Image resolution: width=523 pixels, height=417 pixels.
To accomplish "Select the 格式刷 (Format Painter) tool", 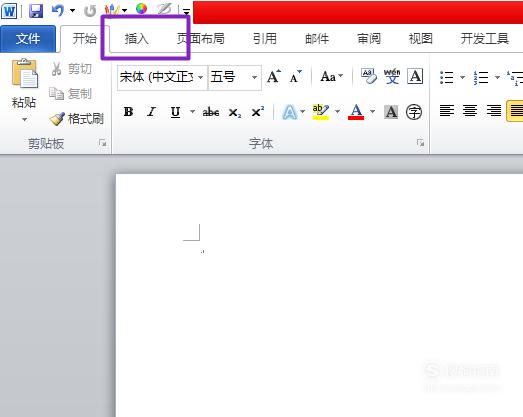I will (76, 118).
